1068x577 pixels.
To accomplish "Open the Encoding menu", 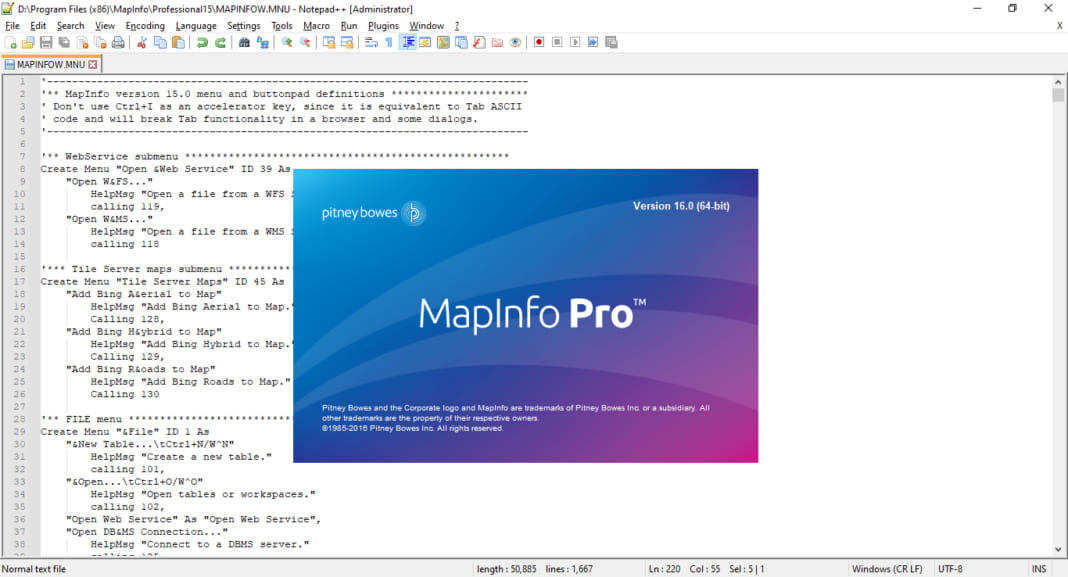I will [145, 26].
